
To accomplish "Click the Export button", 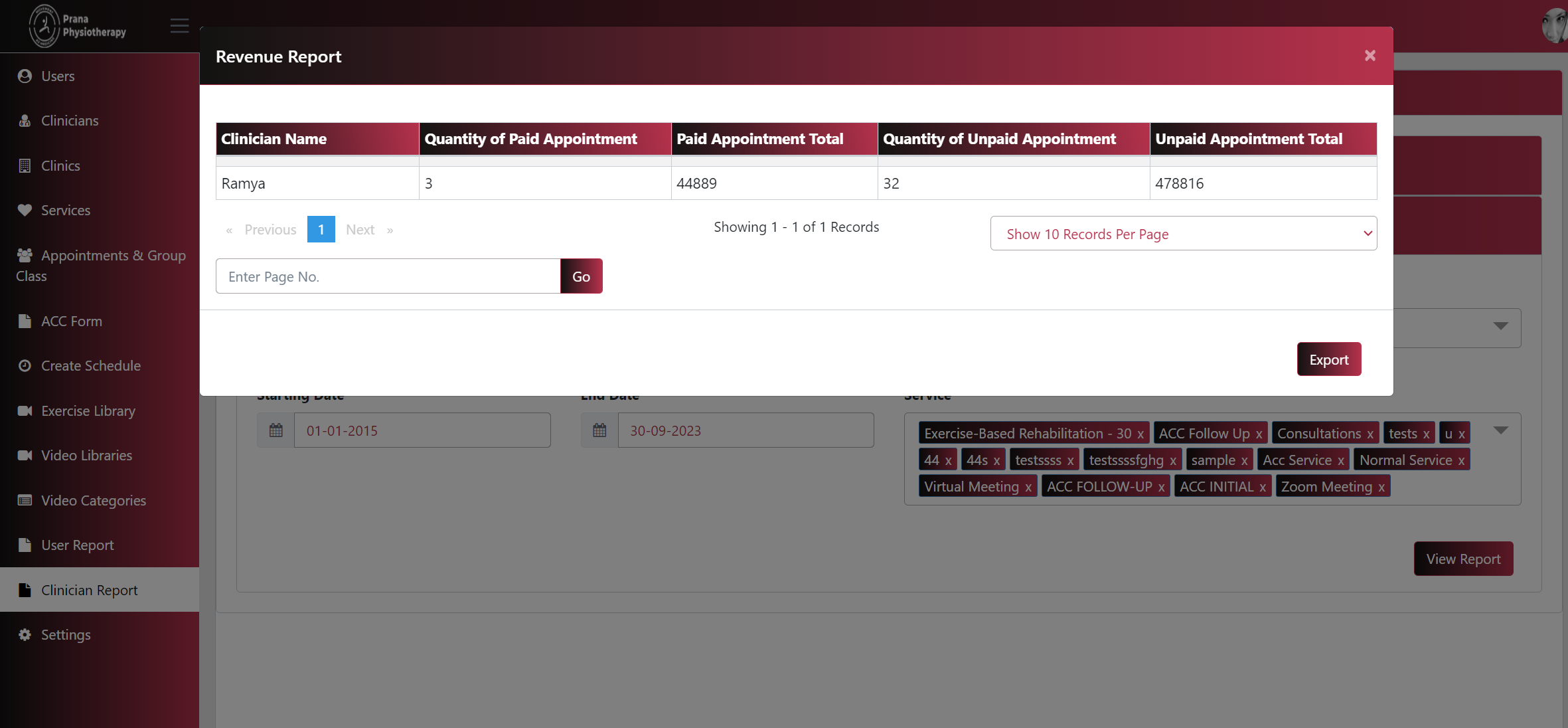I will [x=1328, y=359].
